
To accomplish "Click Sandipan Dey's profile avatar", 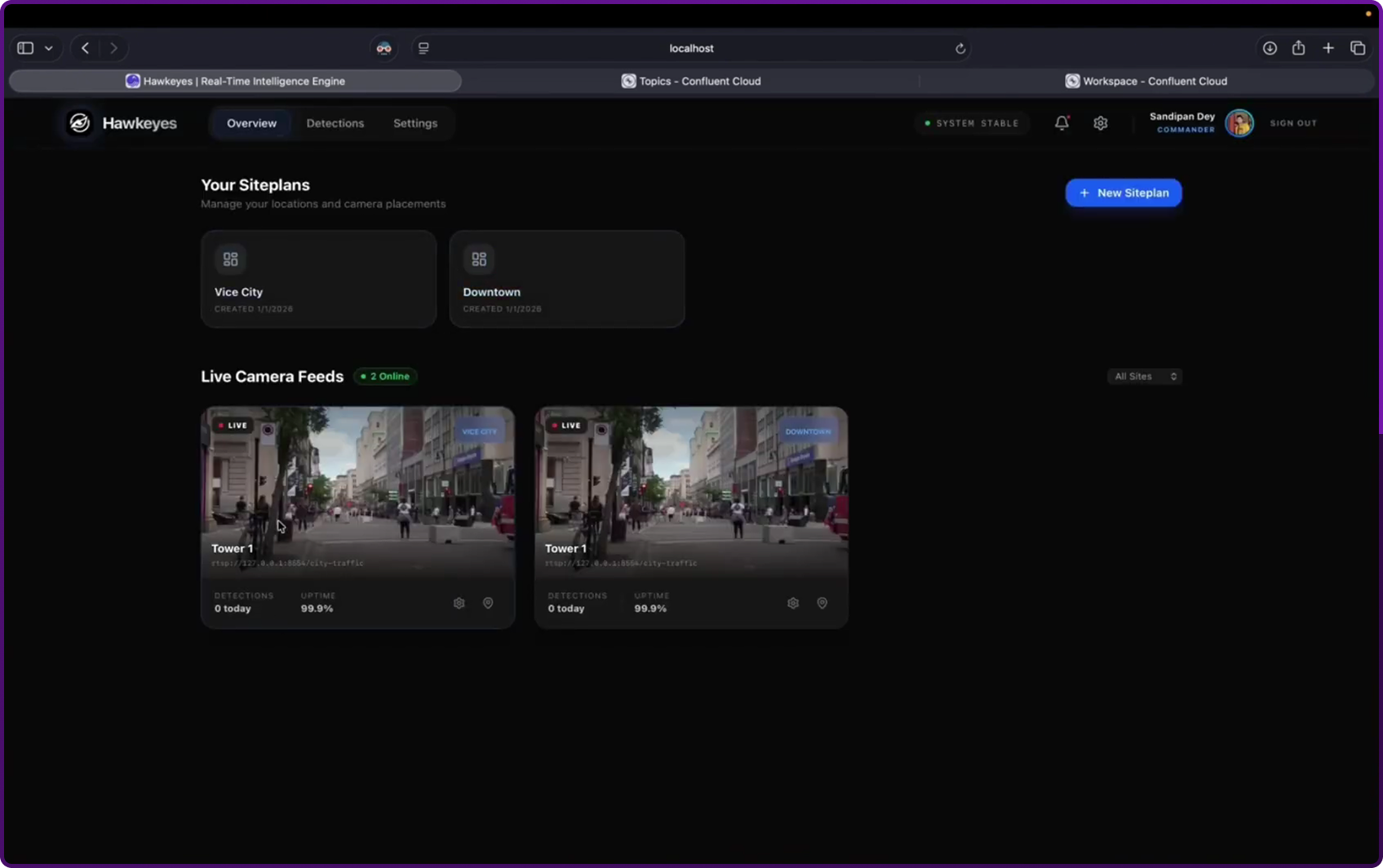I will (1239, 123).
